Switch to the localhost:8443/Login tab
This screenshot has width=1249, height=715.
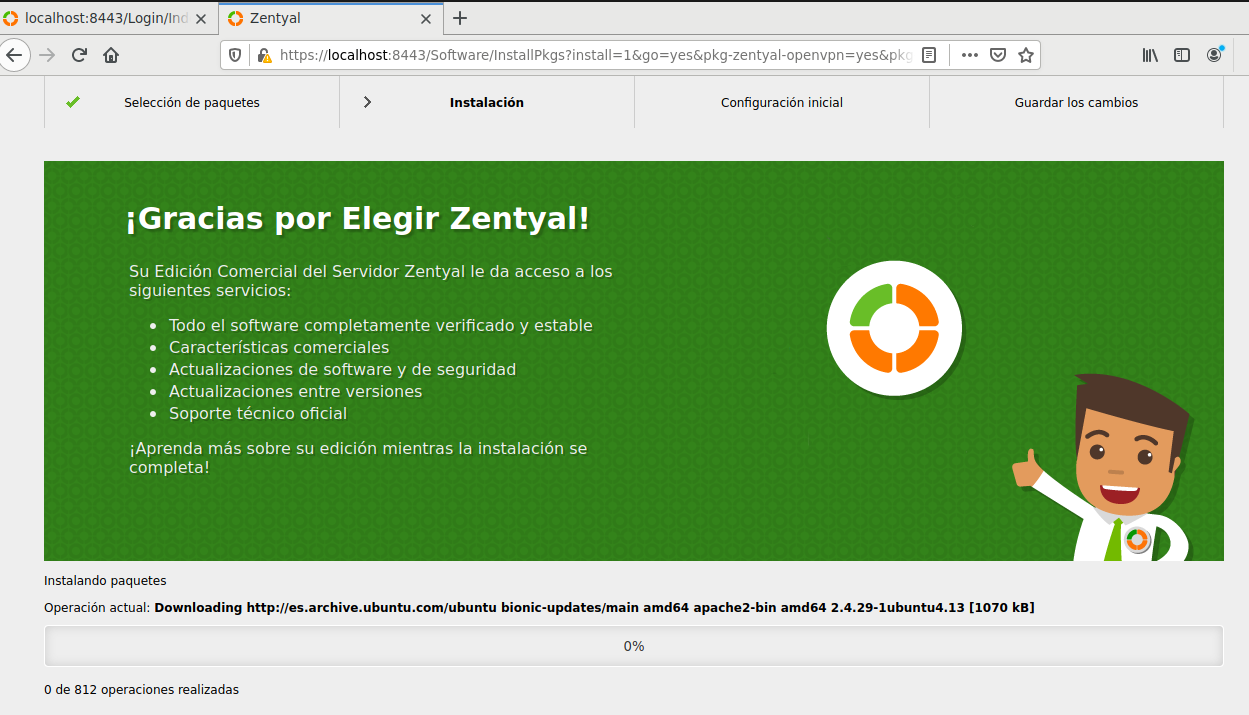(105, 18)
